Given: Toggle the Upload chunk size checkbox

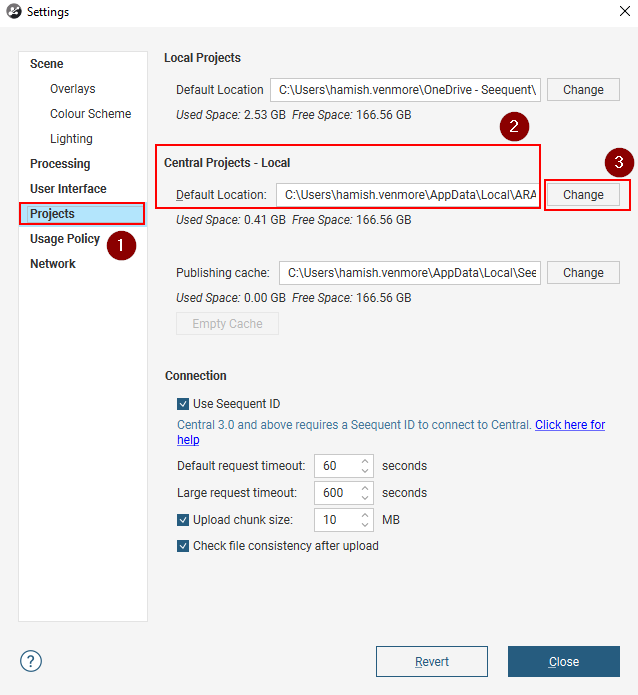Looking at the screenshot, I should pos(183,519).
